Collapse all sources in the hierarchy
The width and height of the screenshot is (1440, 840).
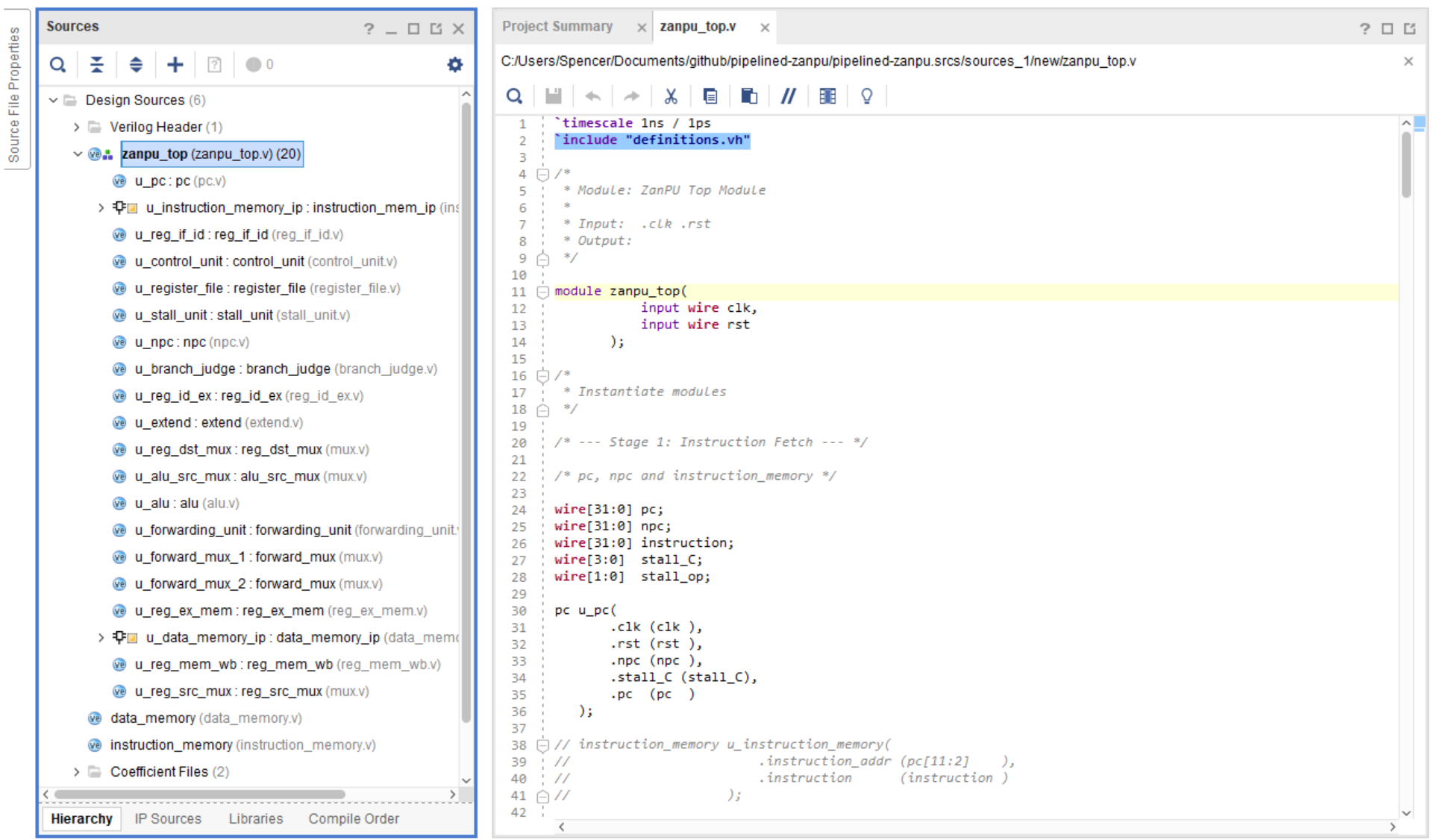[97, 65]
